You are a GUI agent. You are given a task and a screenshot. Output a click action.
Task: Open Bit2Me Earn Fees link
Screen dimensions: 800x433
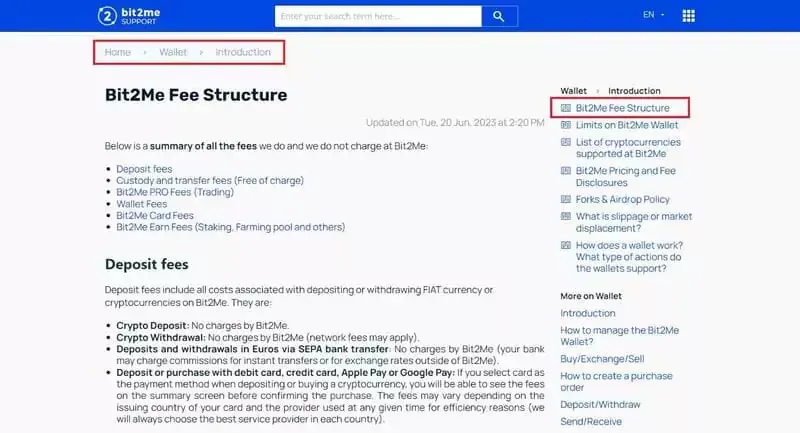coord(231,227)
